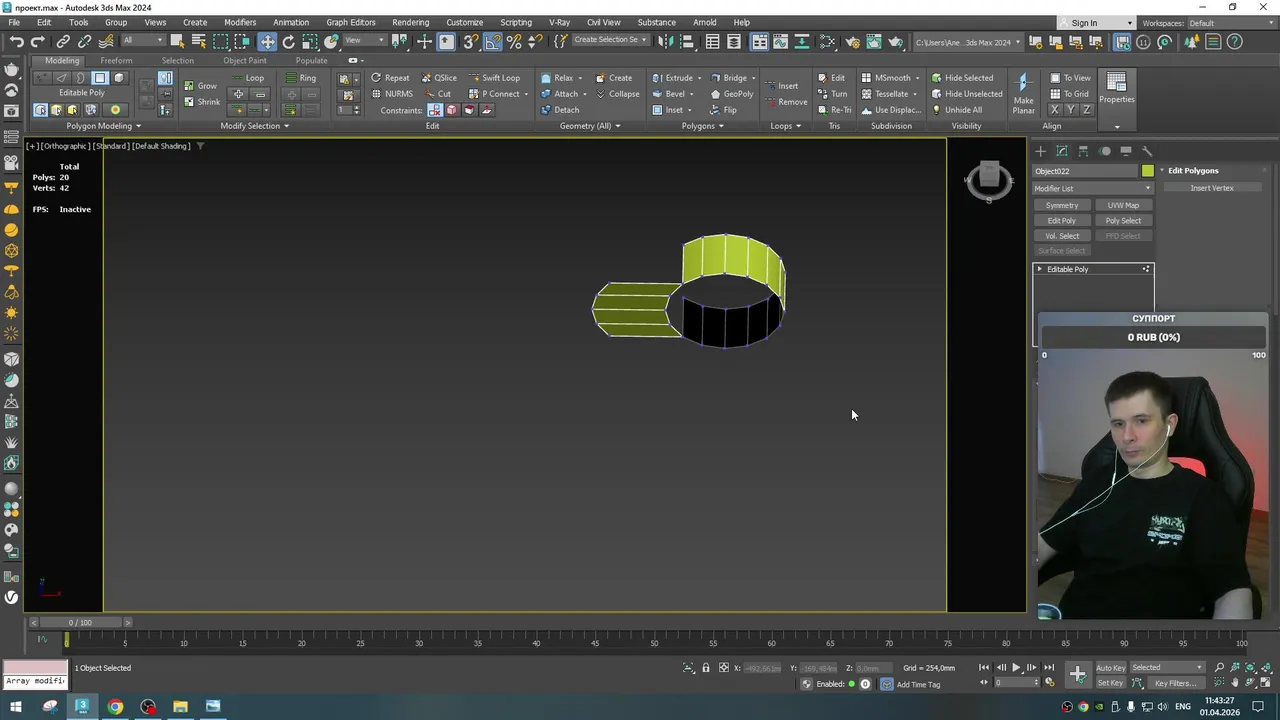Toggle the selection lock icon in status bar
1280x720 pixels.
pyautogui.click(x=706, y=668)
